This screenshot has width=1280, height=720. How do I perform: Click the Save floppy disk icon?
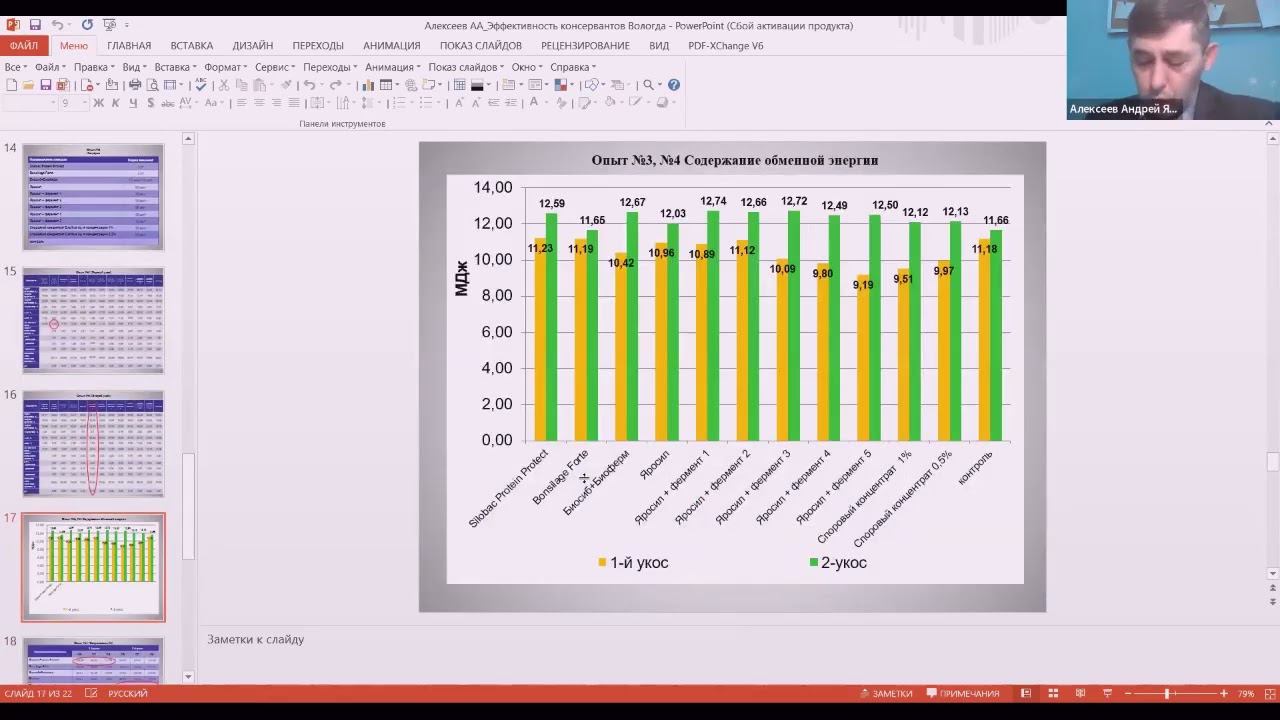coord(46,85)
